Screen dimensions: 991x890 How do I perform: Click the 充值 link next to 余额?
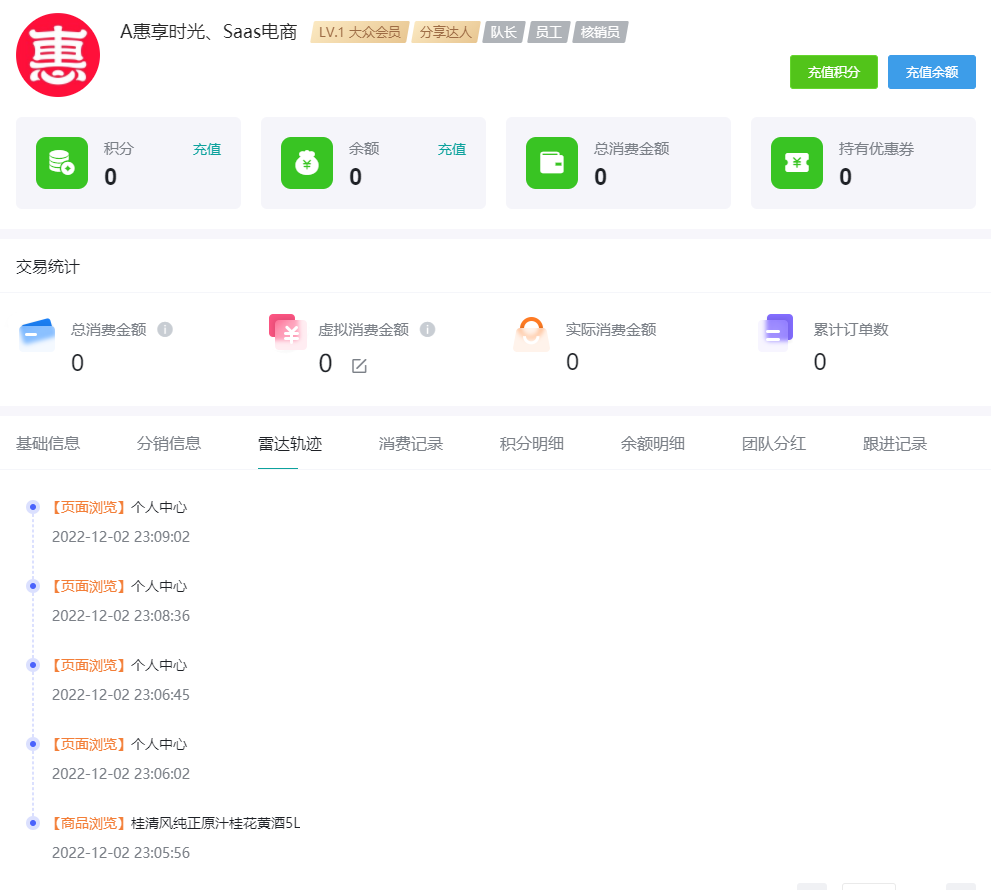coord(451,148)
